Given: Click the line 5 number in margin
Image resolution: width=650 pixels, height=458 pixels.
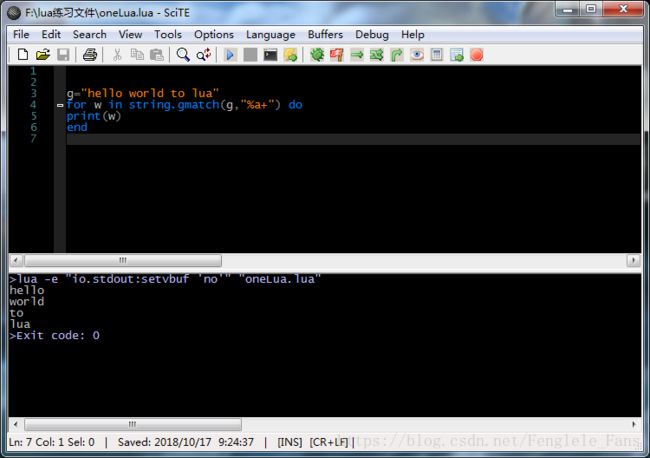Looking at the screenshot, I should 34,116.
